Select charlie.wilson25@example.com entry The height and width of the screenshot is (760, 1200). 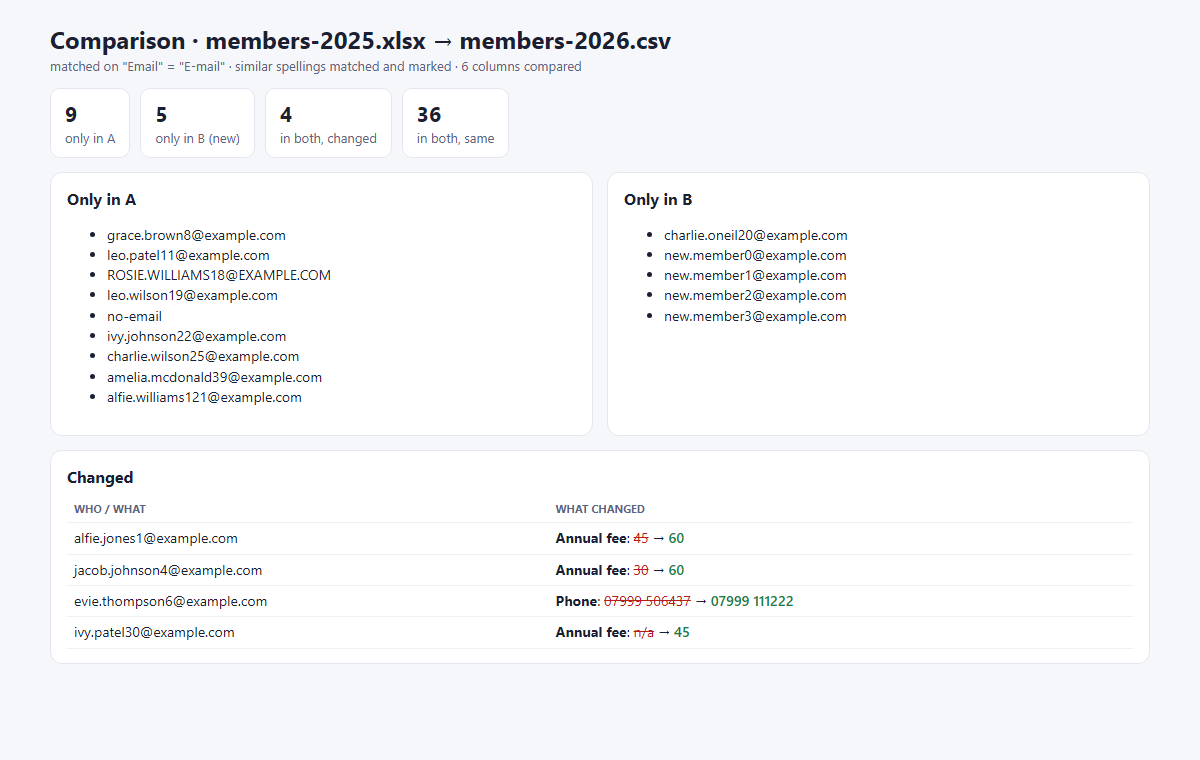[x=203, y=356]
